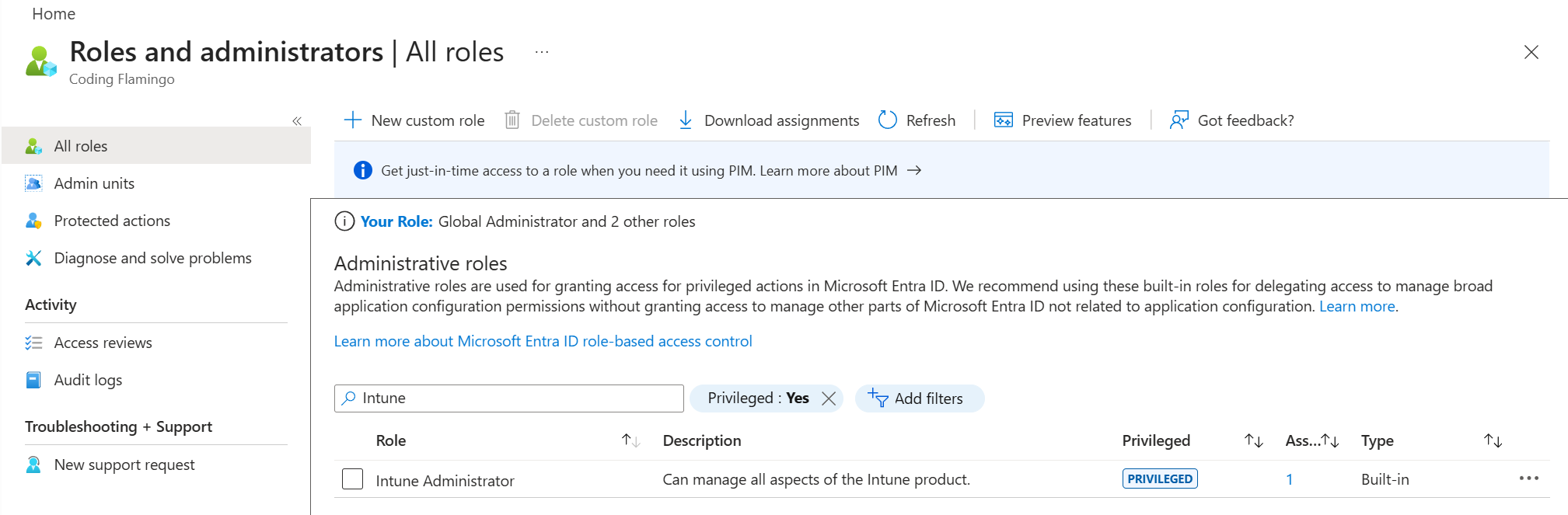
Task: Click the arrow after Learn more about PIM
Action: [x=914, y=170]
